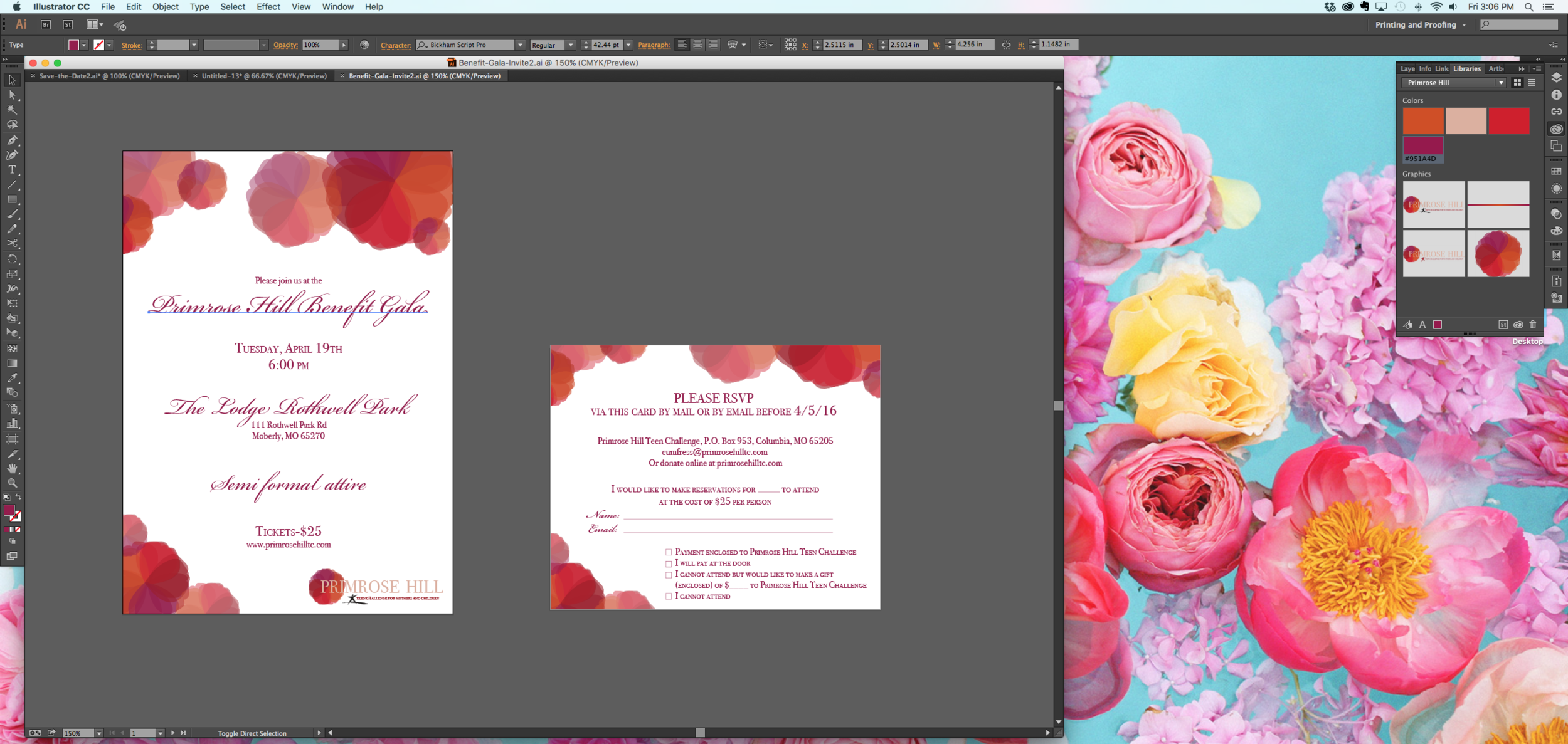The image size is (1568, 744).
Task: Select the Rotate tool
Action: (x=12, y=259)
